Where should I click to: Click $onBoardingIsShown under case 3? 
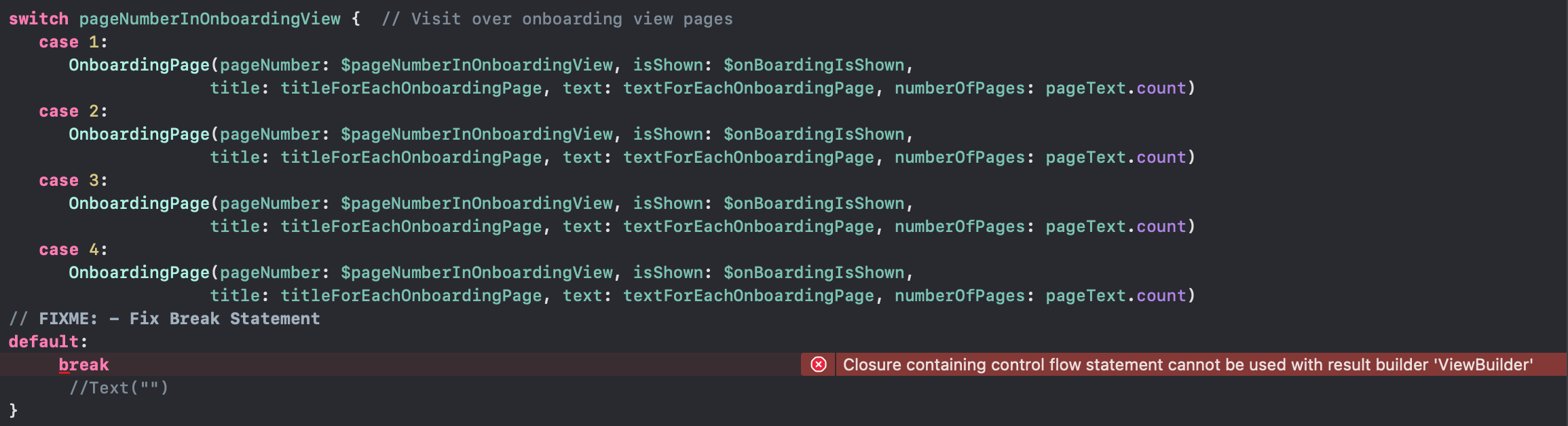814,204
